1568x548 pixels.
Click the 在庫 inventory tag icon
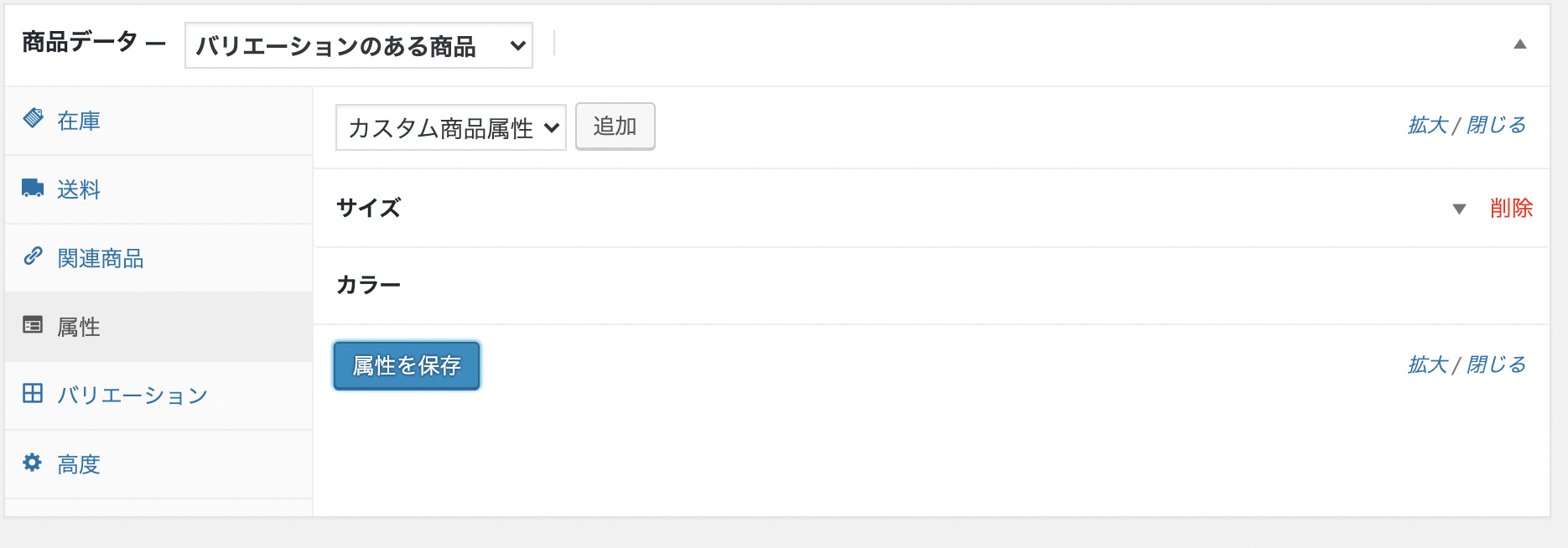tap(33, 118)
